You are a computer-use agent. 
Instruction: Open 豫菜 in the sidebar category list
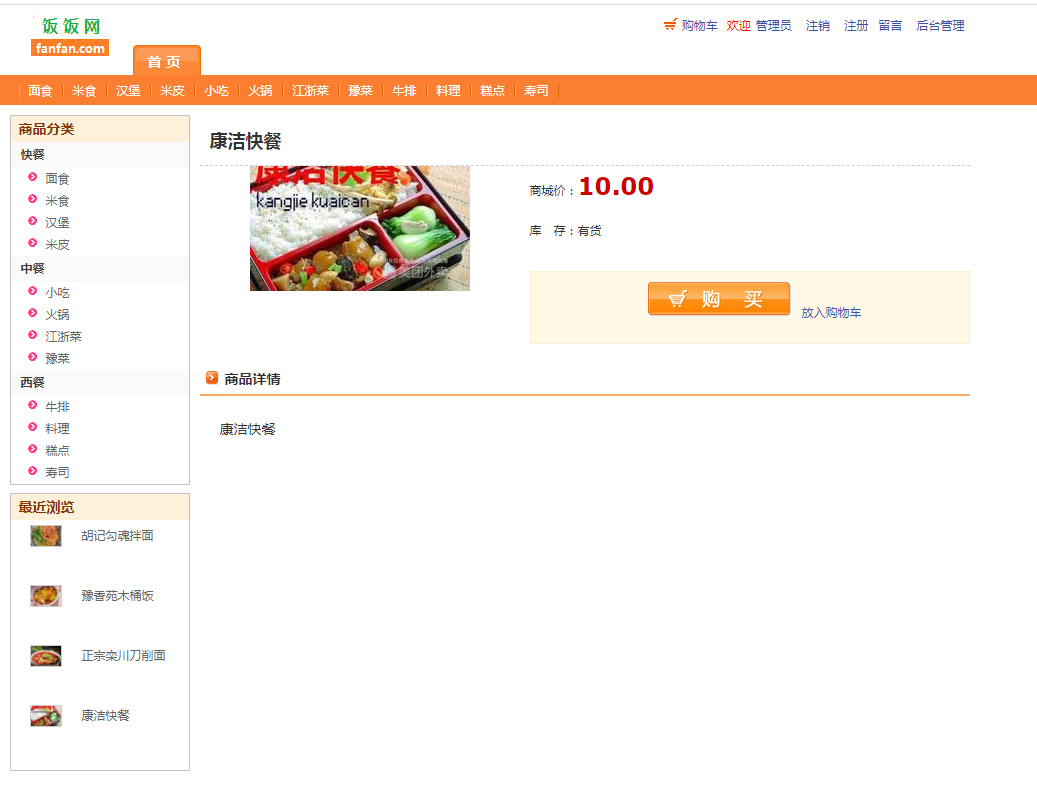[57, 358]
